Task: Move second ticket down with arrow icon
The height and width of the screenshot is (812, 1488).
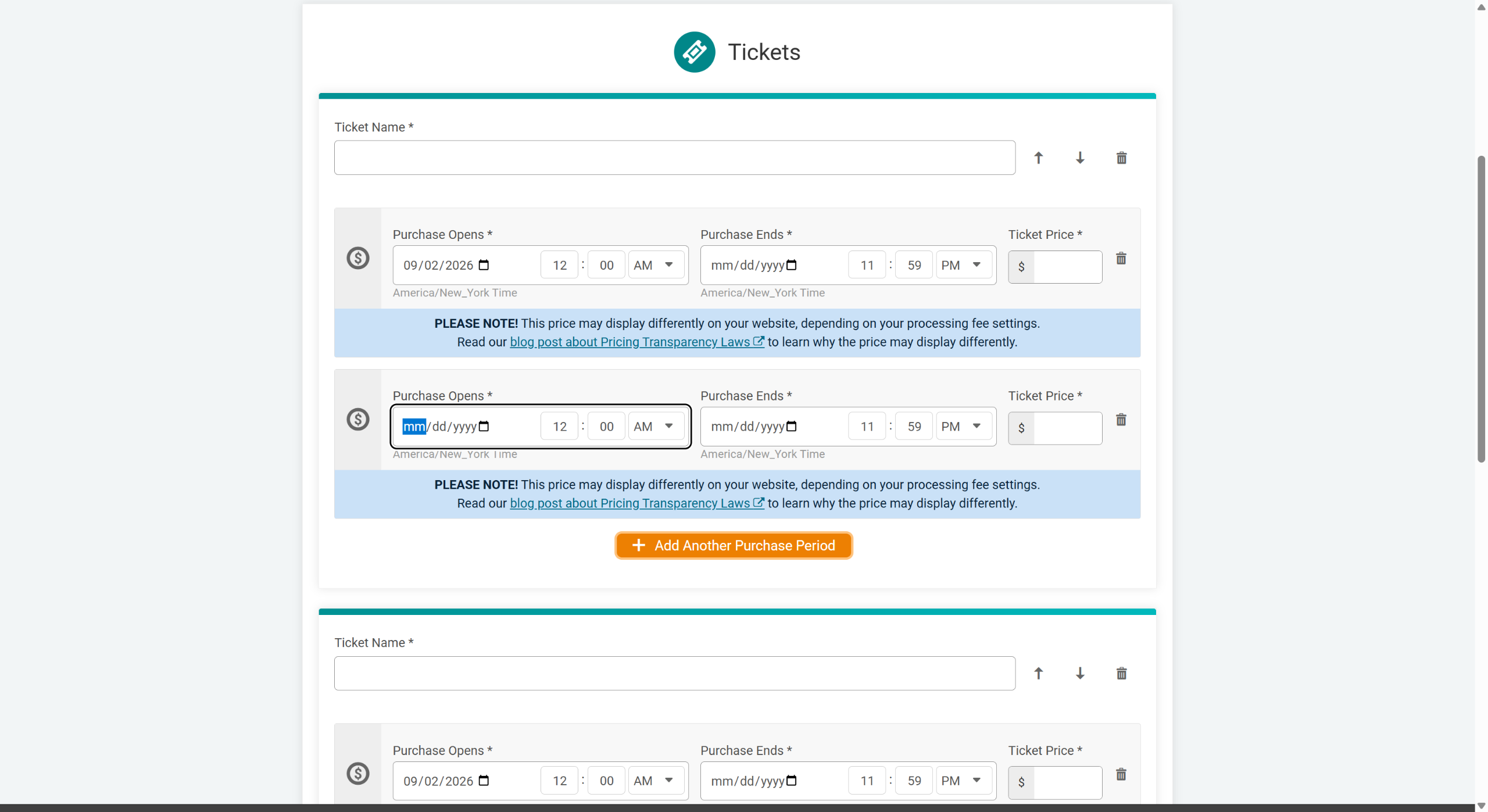Action: (1080, 673)
